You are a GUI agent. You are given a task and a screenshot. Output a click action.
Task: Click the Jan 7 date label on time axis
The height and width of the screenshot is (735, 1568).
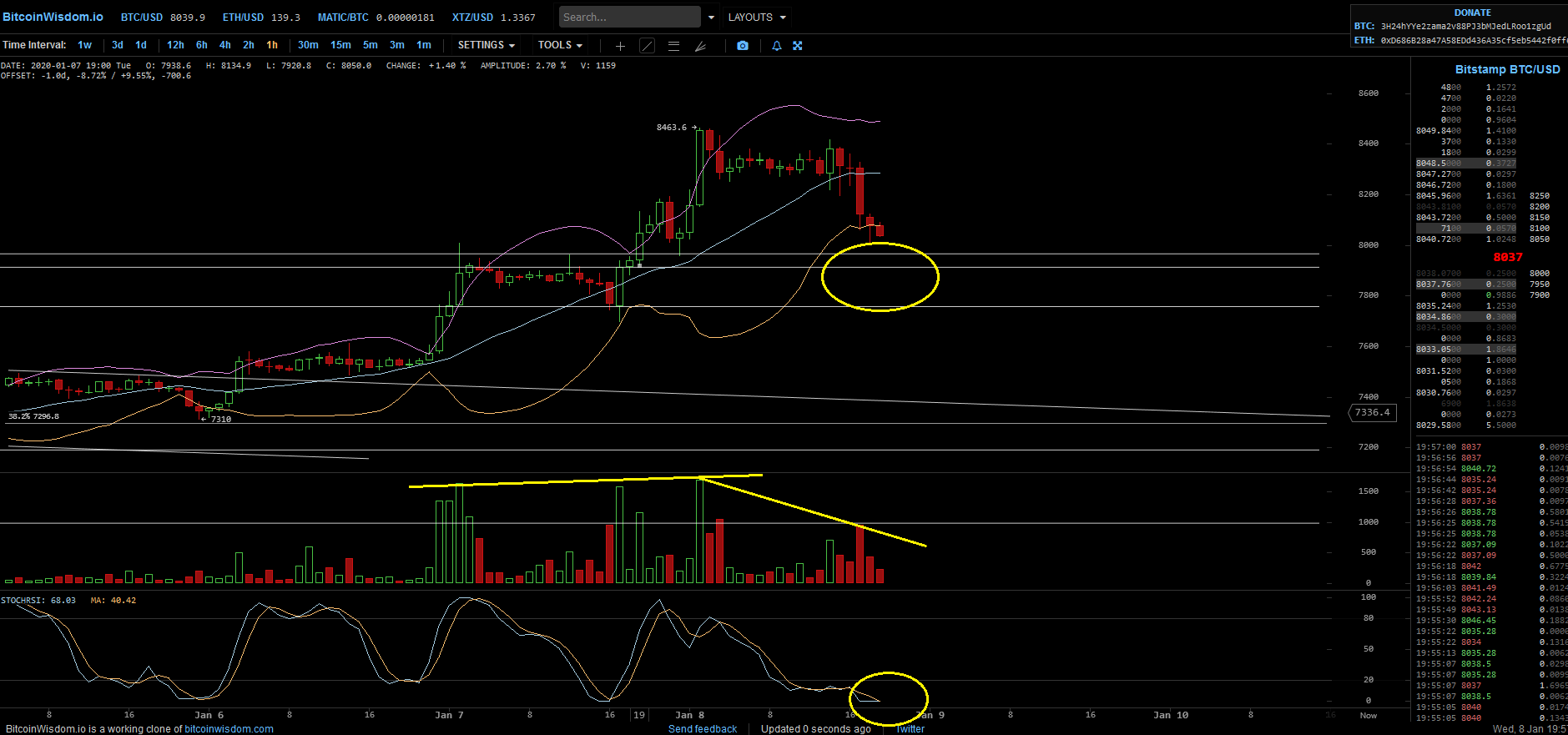point(449,715)
